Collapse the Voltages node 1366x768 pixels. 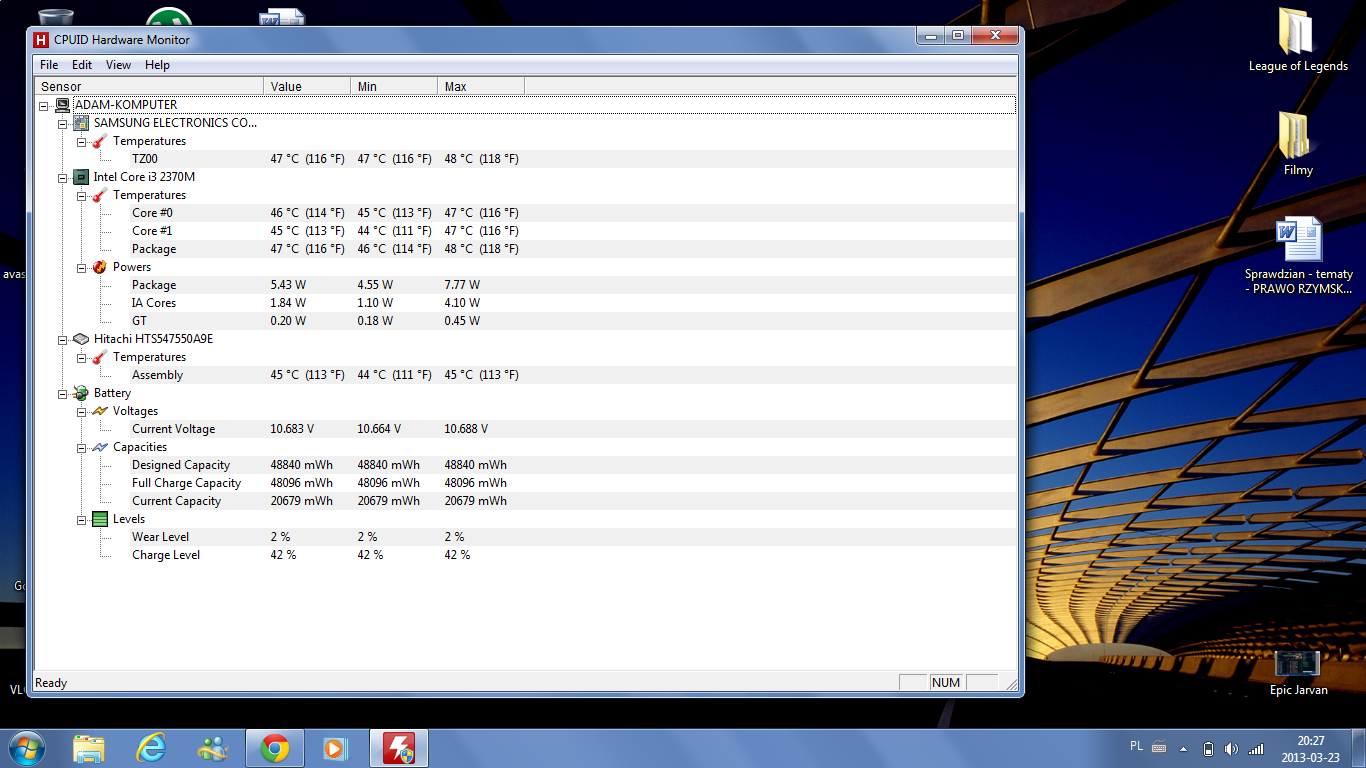pyautogui.click(x=82, y=411)
